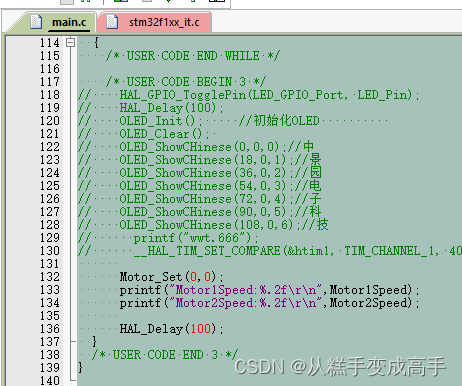Select line number 132 in the gutter

(x=50, y=277)
